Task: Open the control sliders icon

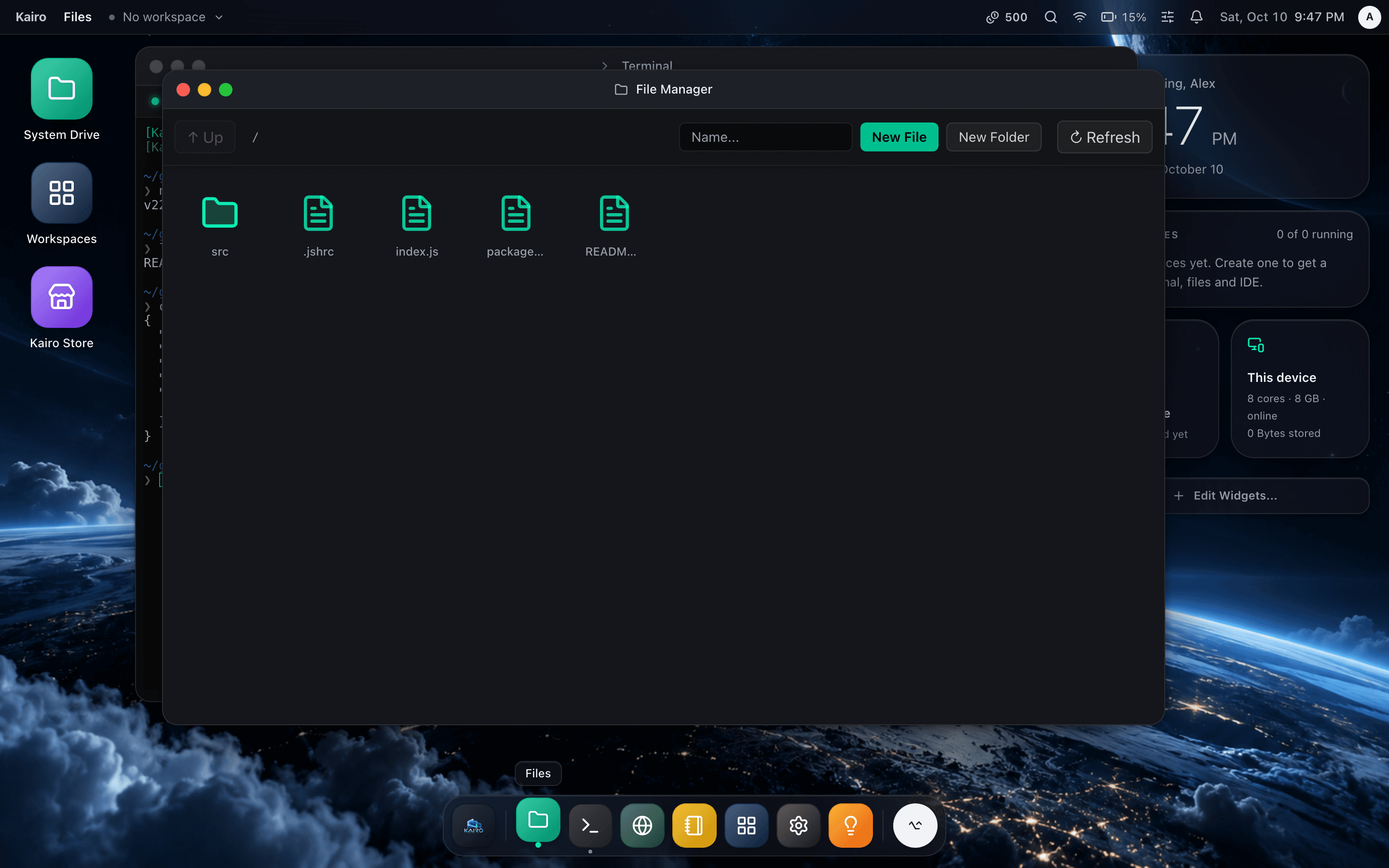Action: (x=1168, y=17)
